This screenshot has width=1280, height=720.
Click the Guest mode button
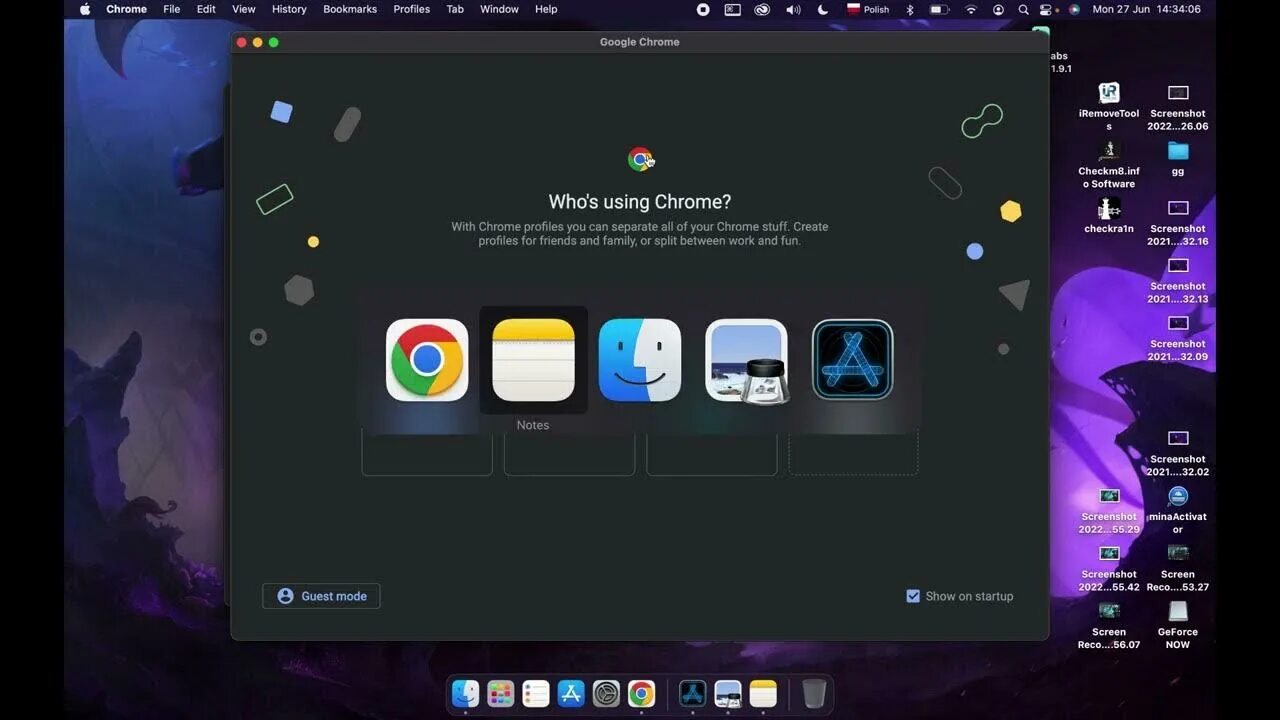tap(321, 596)
